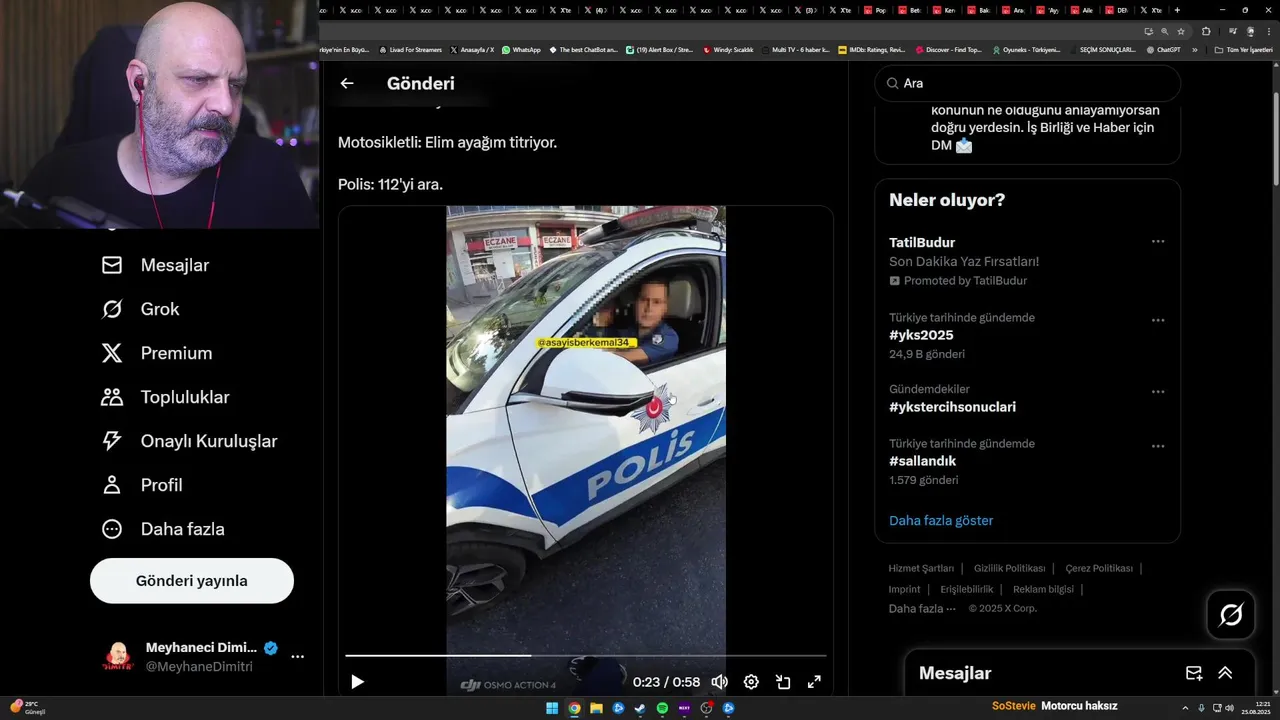Open Mesajlar in the left sidebar
1280x720 pixels.
pos(155,265)
